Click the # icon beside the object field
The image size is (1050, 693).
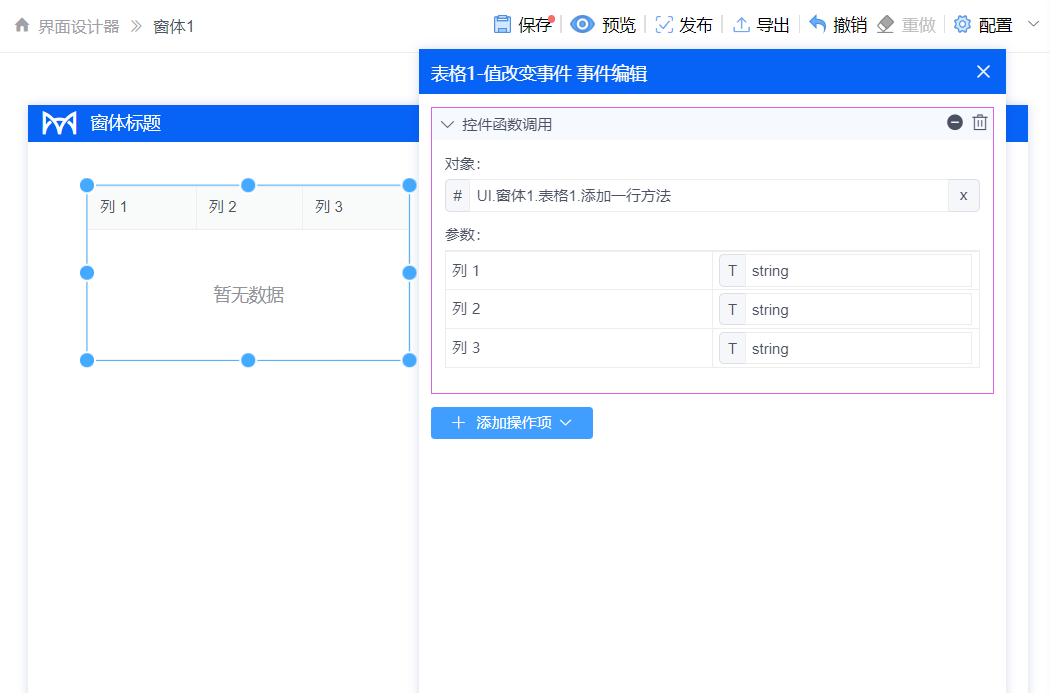(457, 195)
